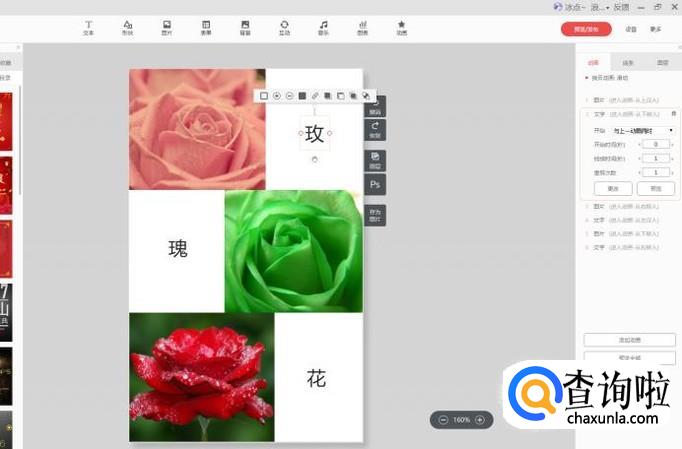
Task: Select the green rose image on canvas
Action: [294, 251]
